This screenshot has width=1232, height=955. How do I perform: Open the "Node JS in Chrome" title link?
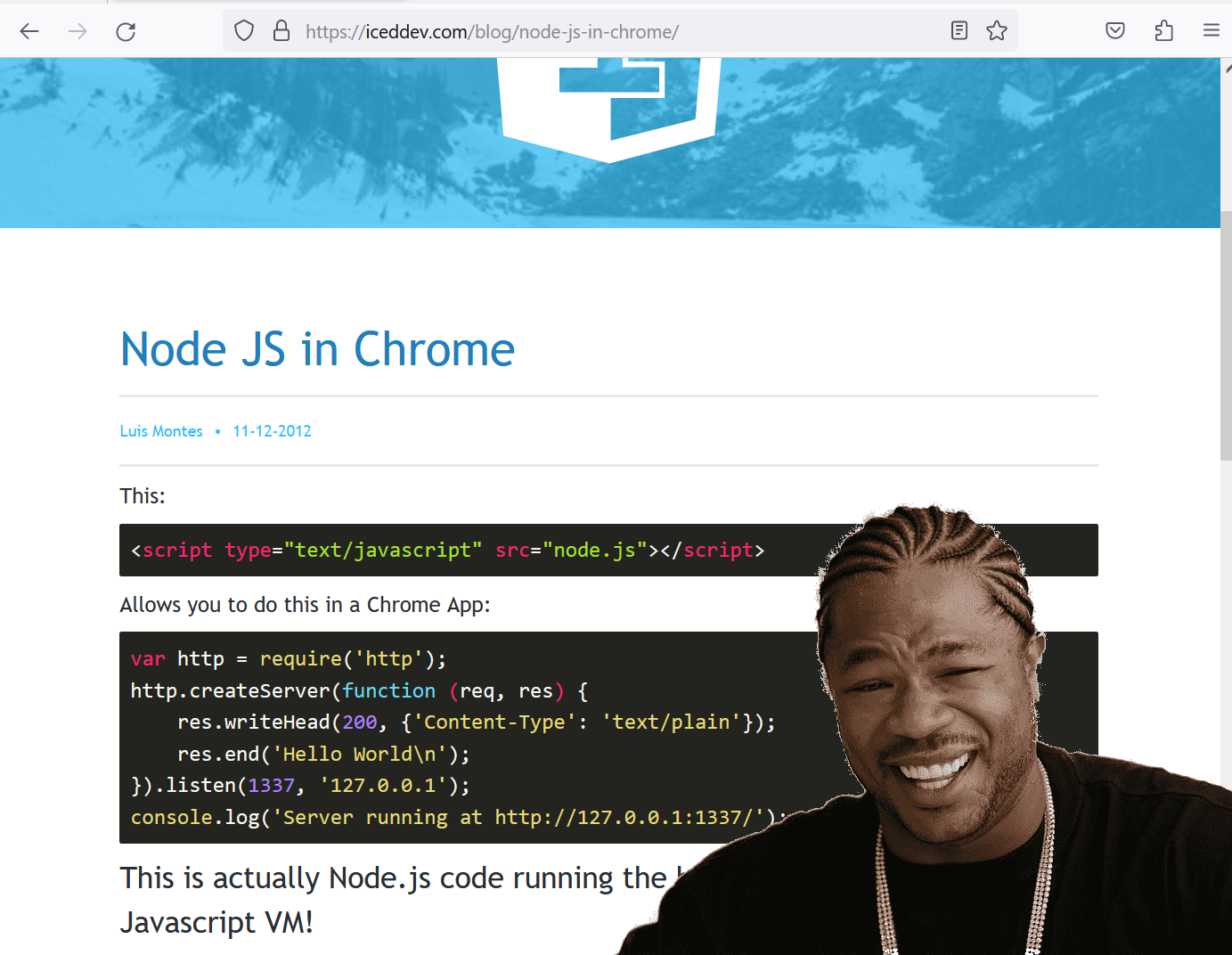coord(317,349)
